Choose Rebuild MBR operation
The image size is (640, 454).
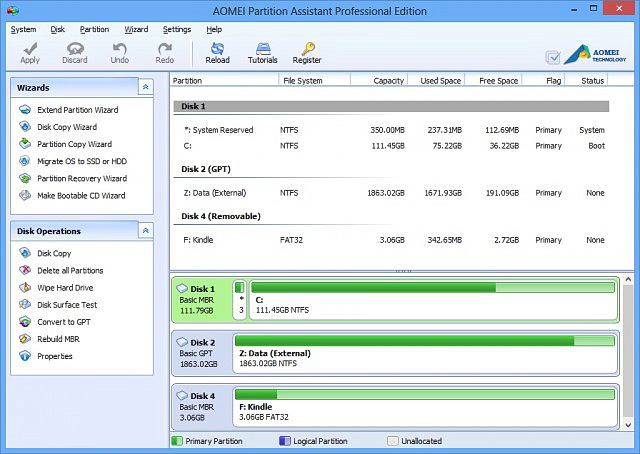[x=58, y=339]
